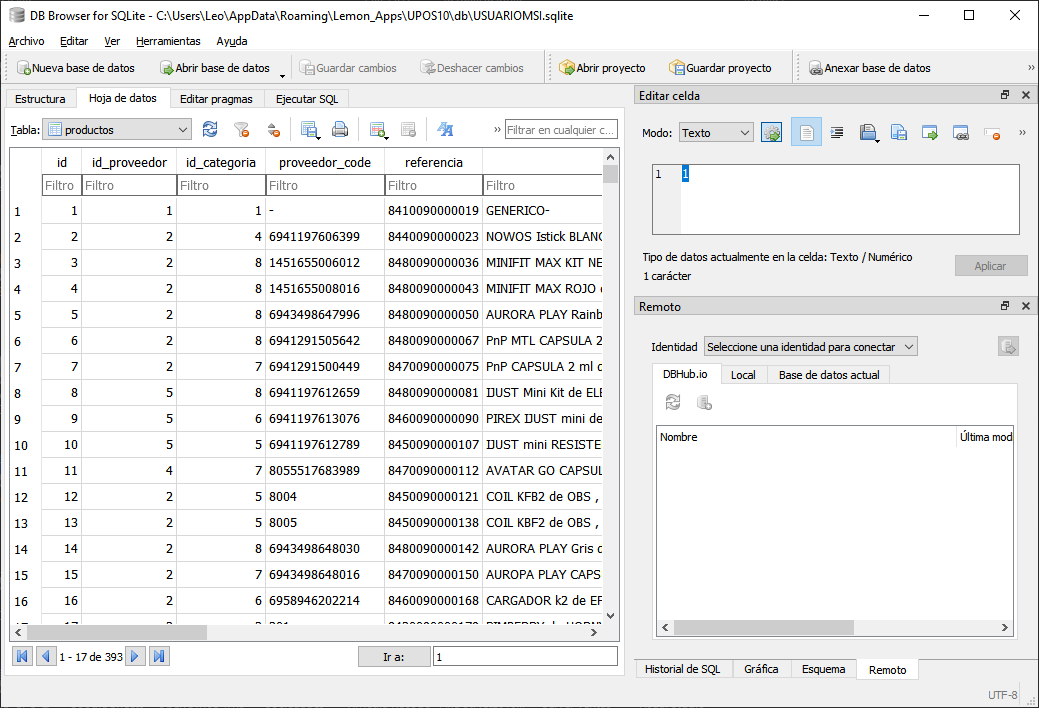Toggle automatic cell updates gear icon
1039x708 pixels.
[770, 131]
